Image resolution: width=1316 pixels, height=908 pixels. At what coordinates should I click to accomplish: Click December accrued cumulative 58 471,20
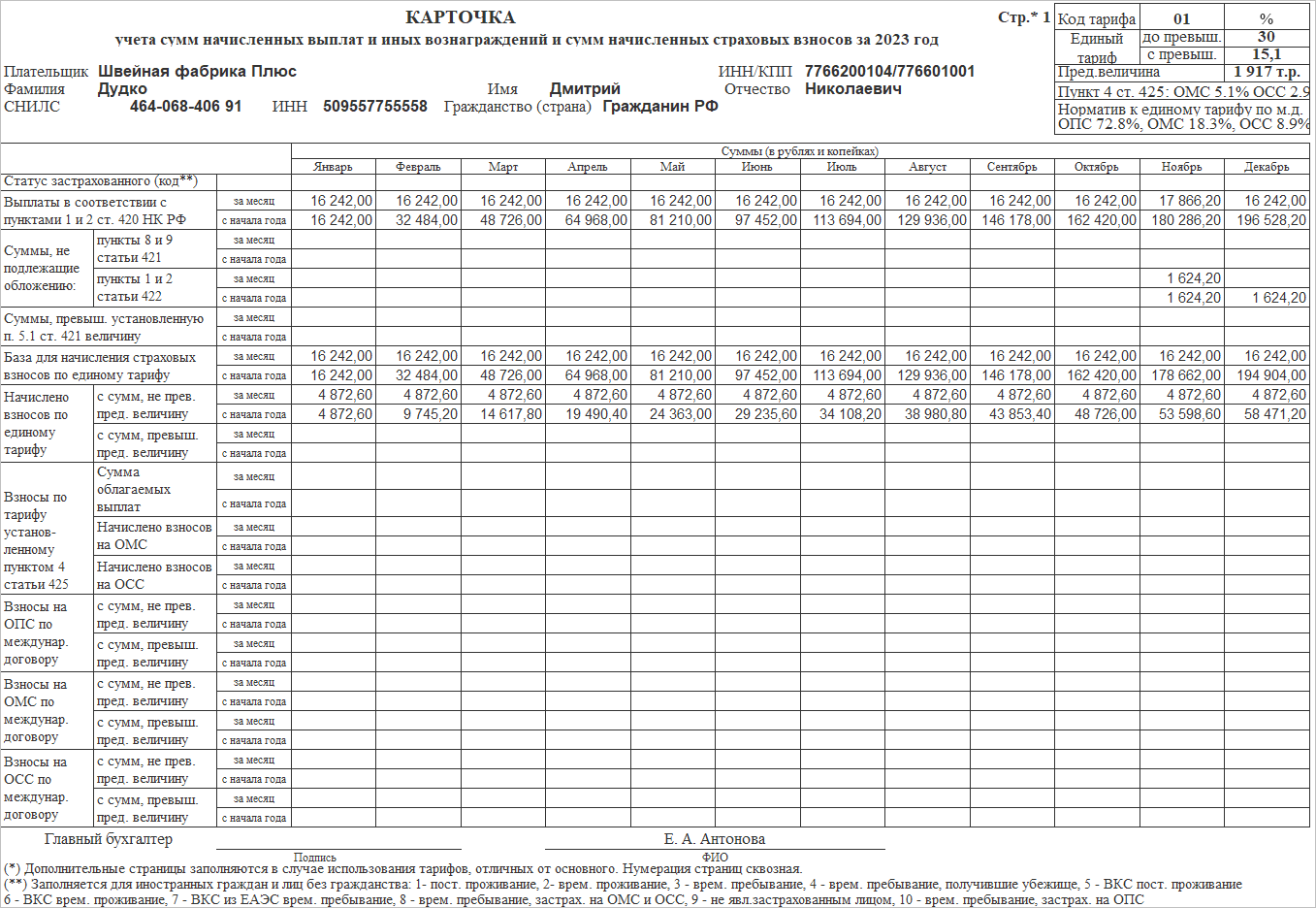pos(1275,414)
